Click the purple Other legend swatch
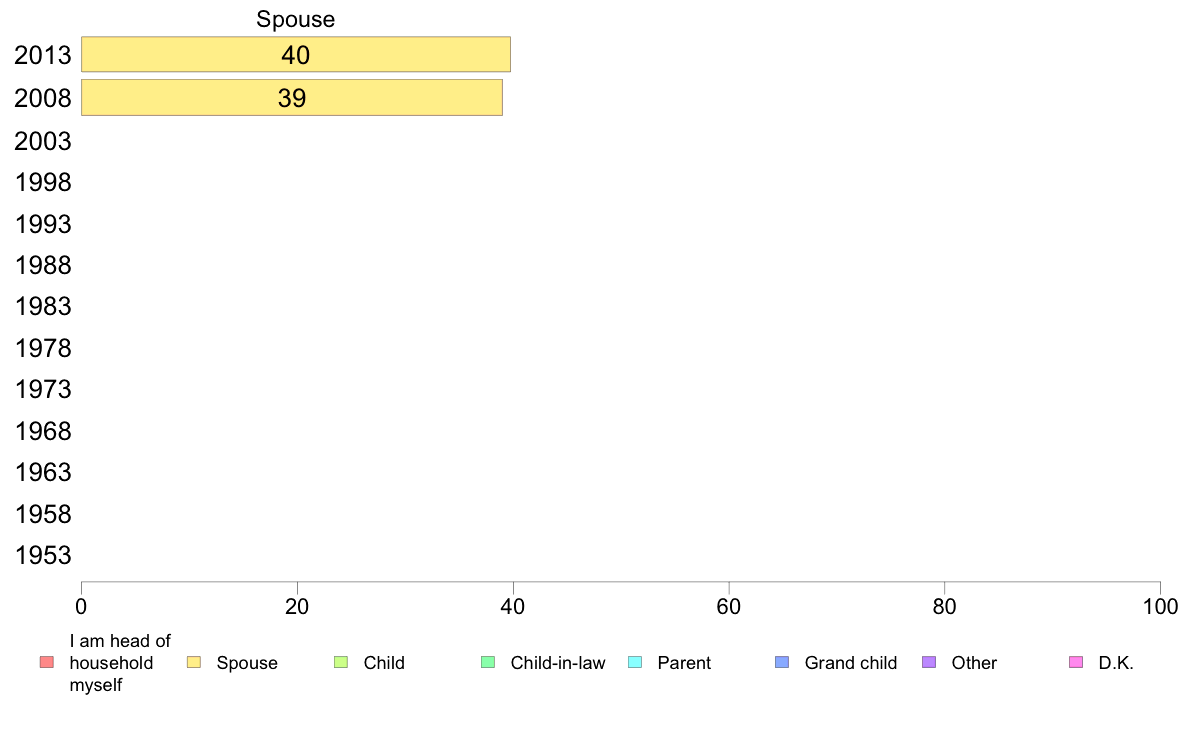 [929, 662]
